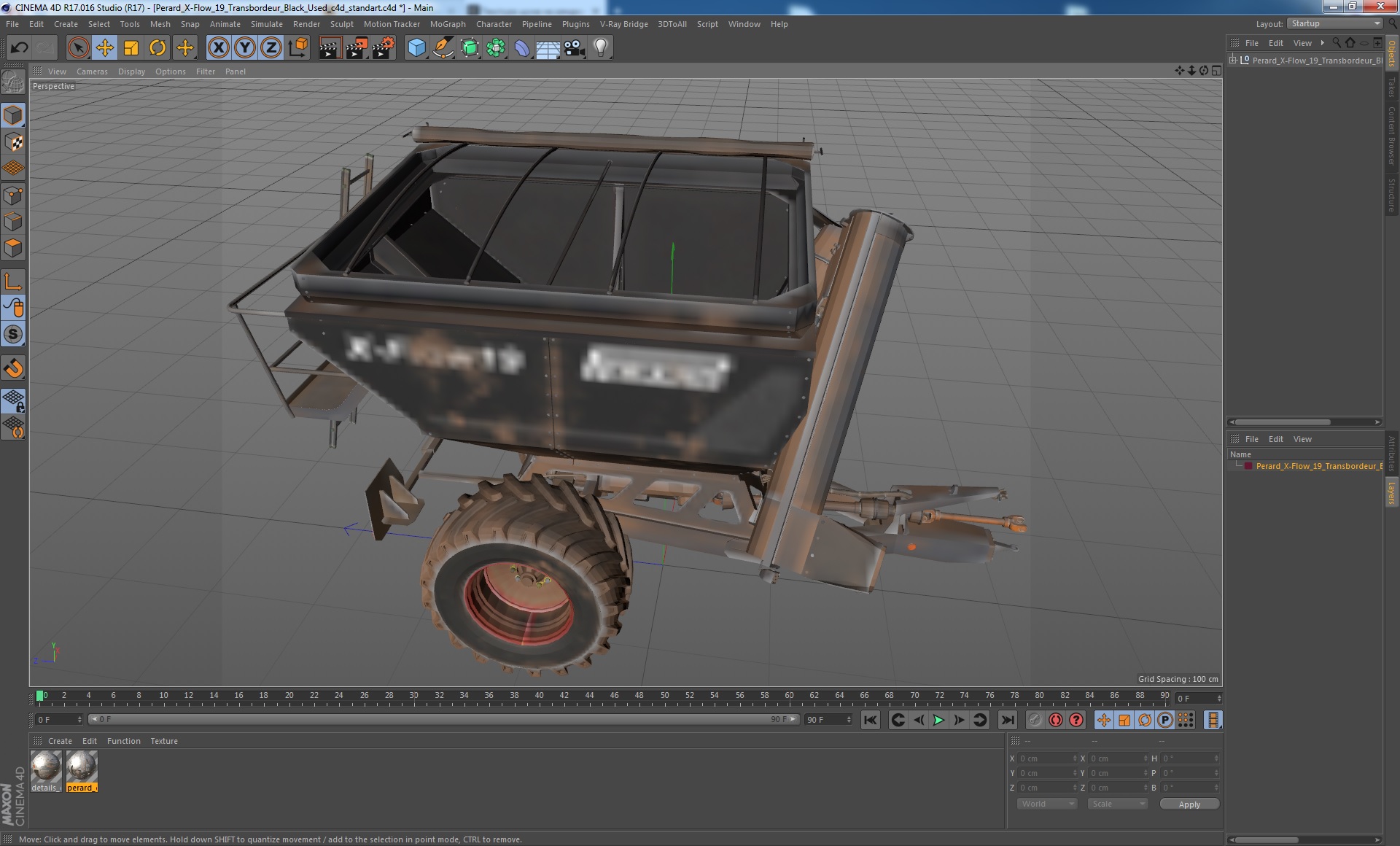Open the Layout Startup dropdown
1400x846 pixels.
tap(1334, 23)
